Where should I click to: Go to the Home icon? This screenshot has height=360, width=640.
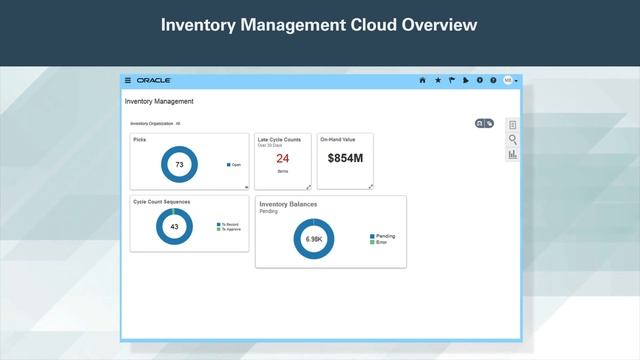[x=422, y=80]
